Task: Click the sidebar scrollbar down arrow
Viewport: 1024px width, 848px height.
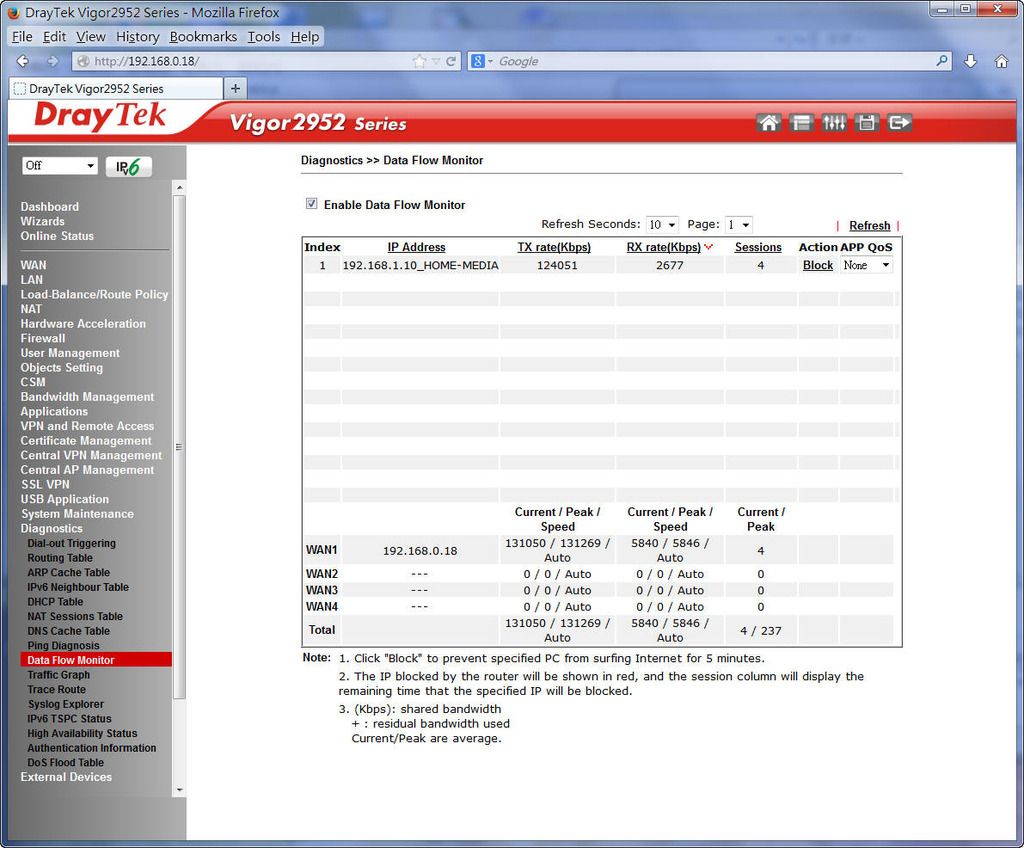Action: (180, 790)
